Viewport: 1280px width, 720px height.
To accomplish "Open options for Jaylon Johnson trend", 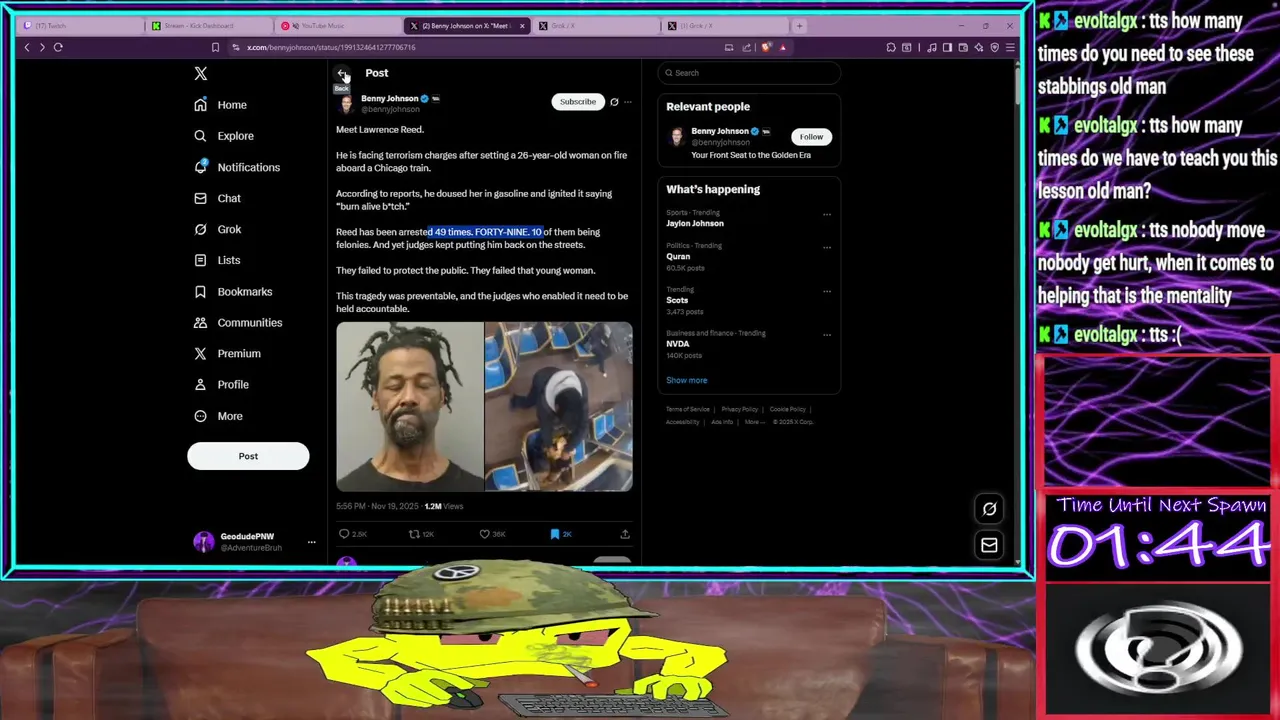I will [827, 214].
